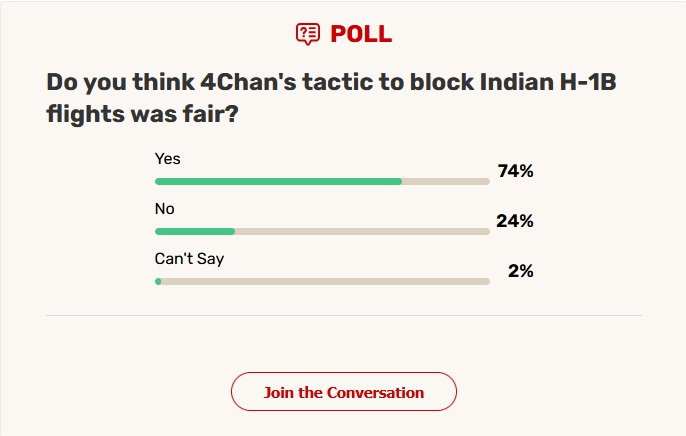Viewport: 686px width, 436px height.
Task: Click the 74% result value
Action: tap(515, 171)
